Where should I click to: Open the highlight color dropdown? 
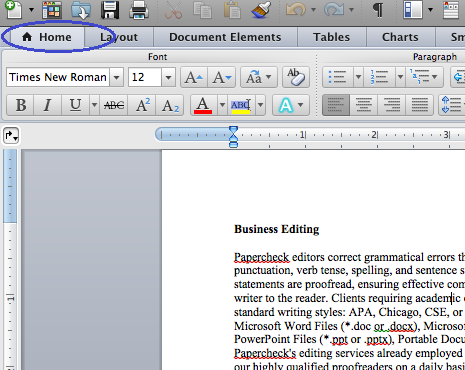click(x=260, y=105)
